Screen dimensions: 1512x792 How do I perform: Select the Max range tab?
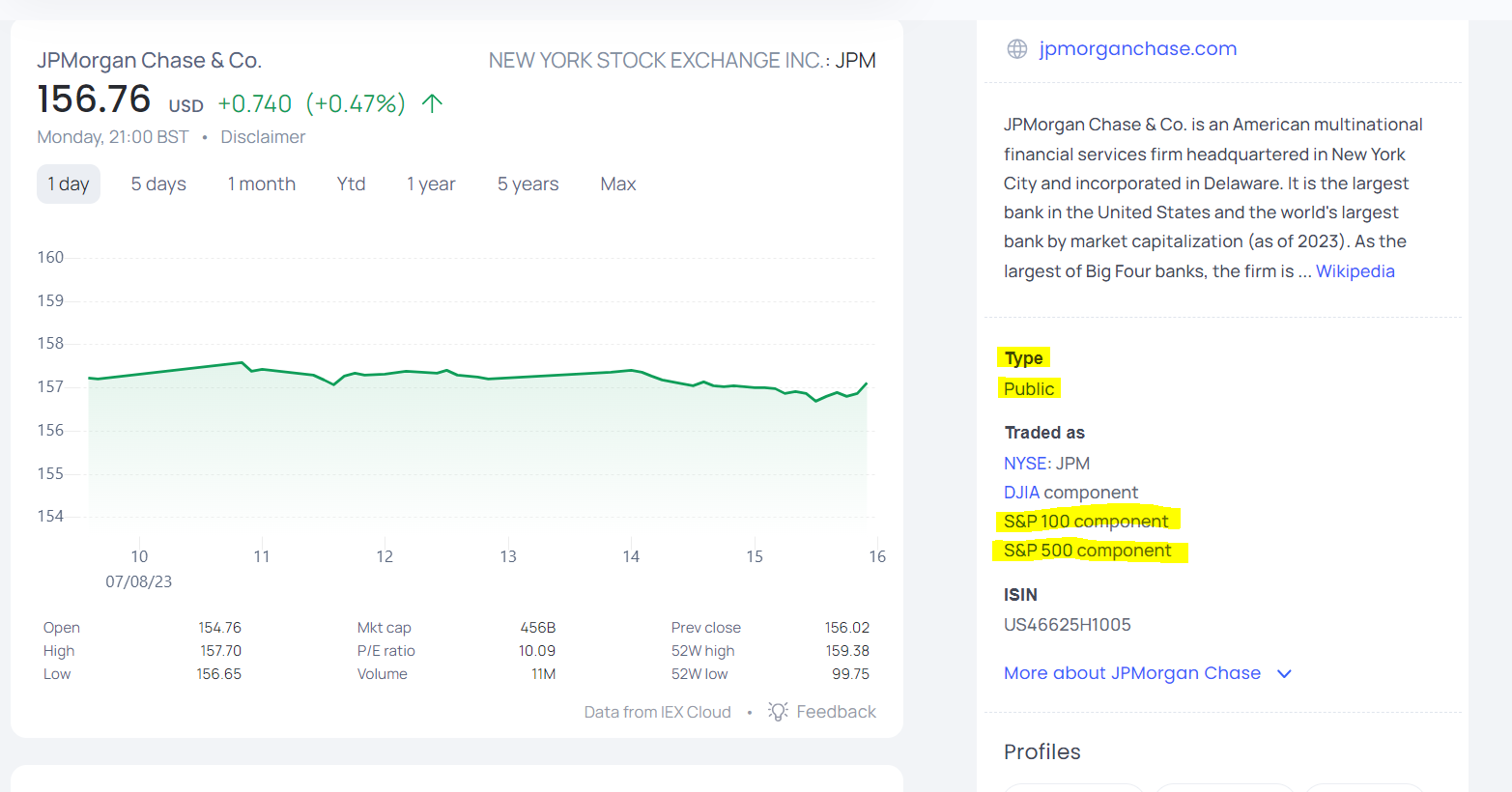[618, 184]
